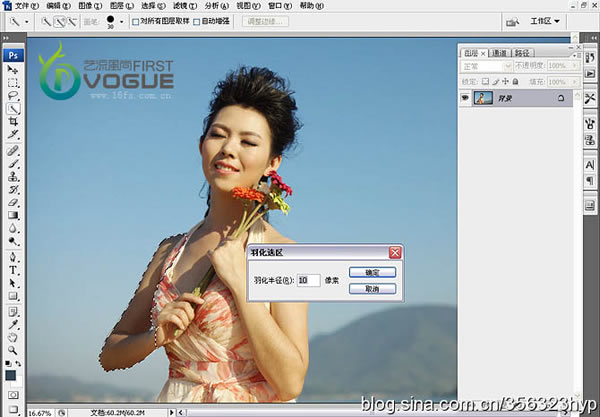Toggle lock transparent pixels icon
Image resolution: width=600 pixels, height=417 pixels.
click(485, 81)
